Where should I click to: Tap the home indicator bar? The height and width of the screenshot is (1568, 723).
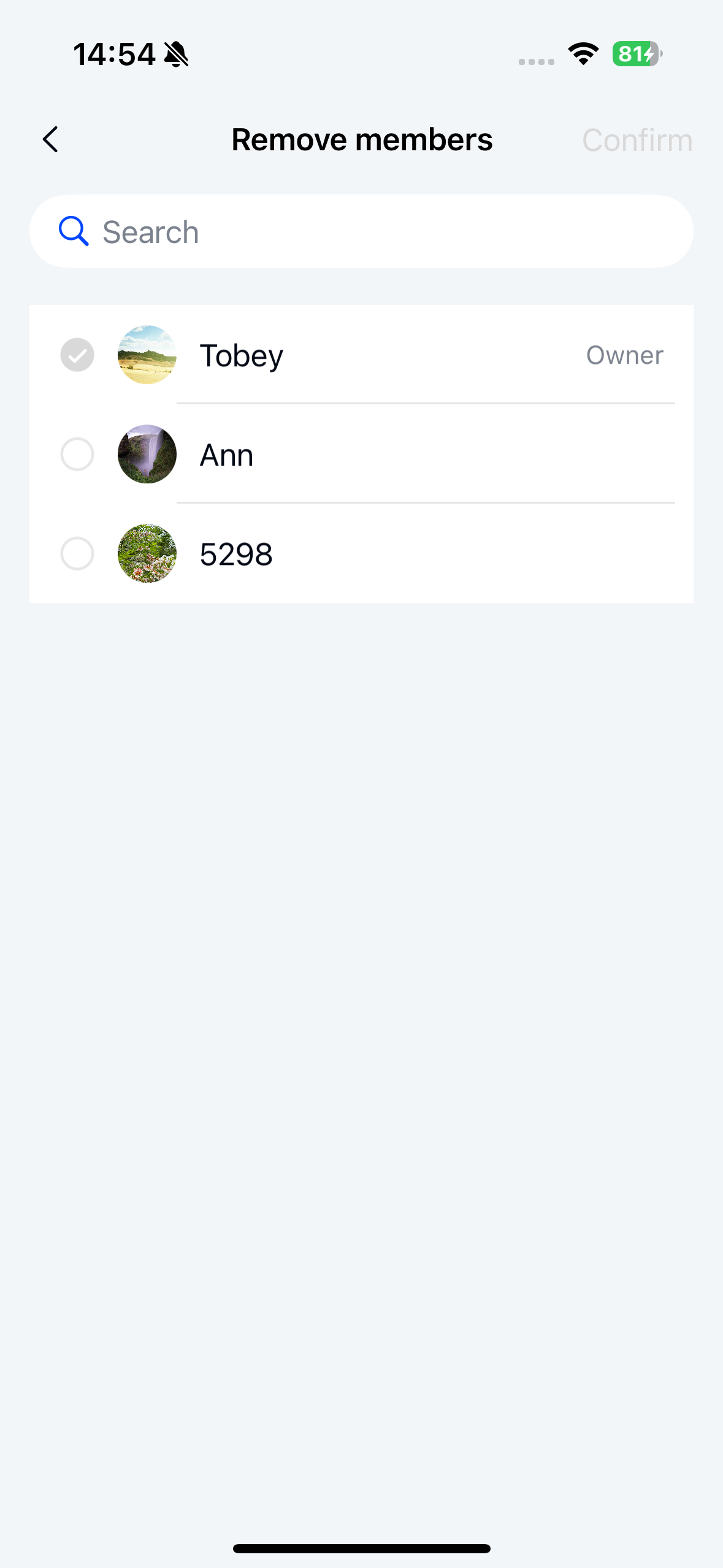(362, 1548)
